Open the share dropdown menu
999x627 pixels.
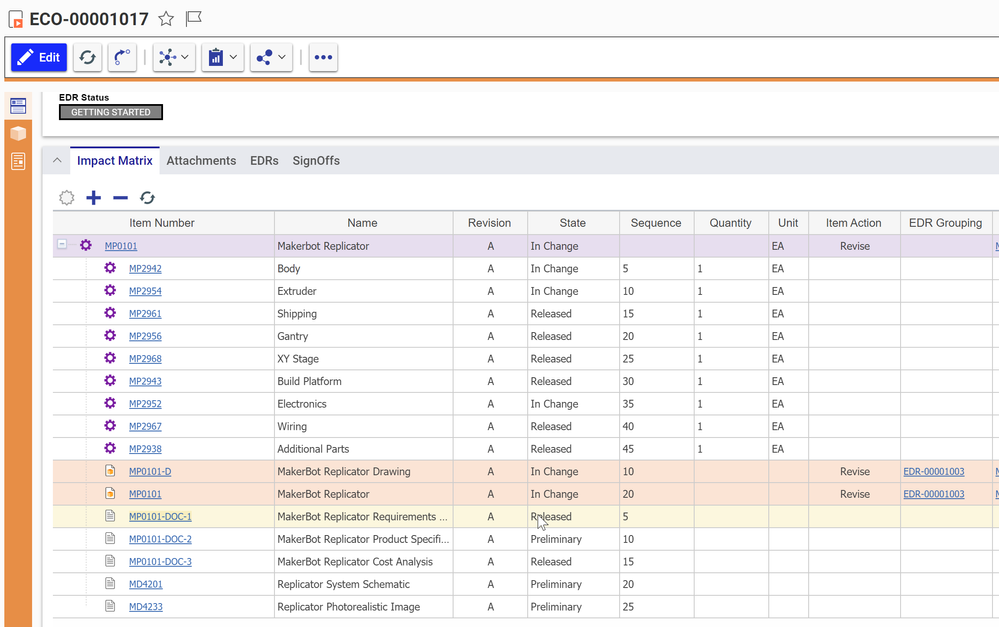click(x=272, y=58)
